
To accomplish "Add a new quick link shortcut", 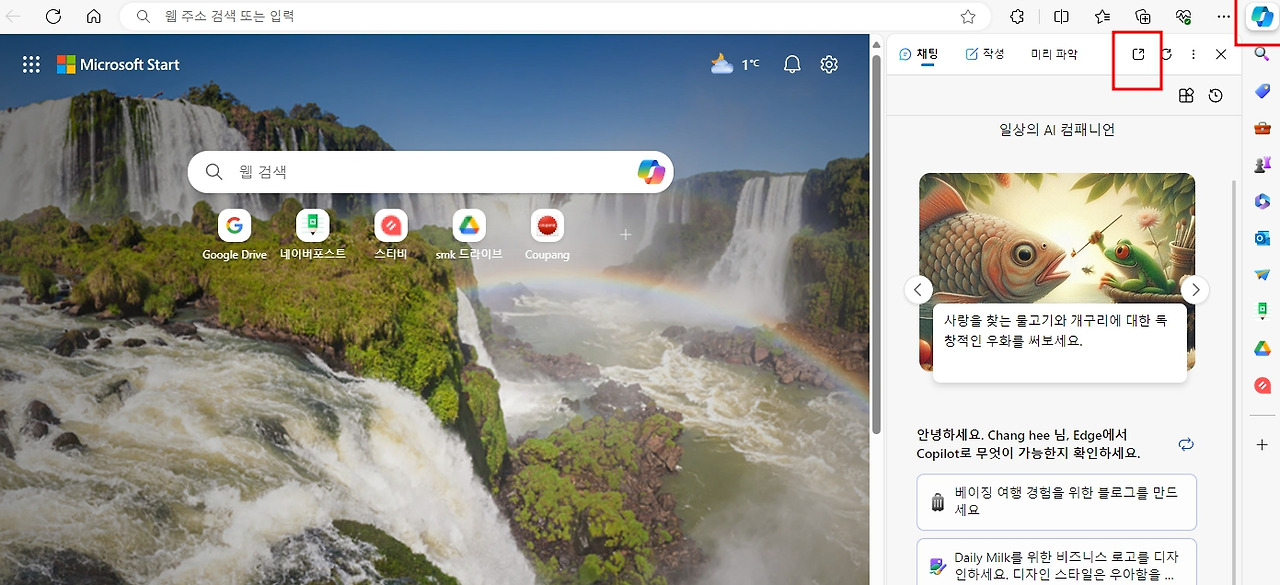I will 625,234.
